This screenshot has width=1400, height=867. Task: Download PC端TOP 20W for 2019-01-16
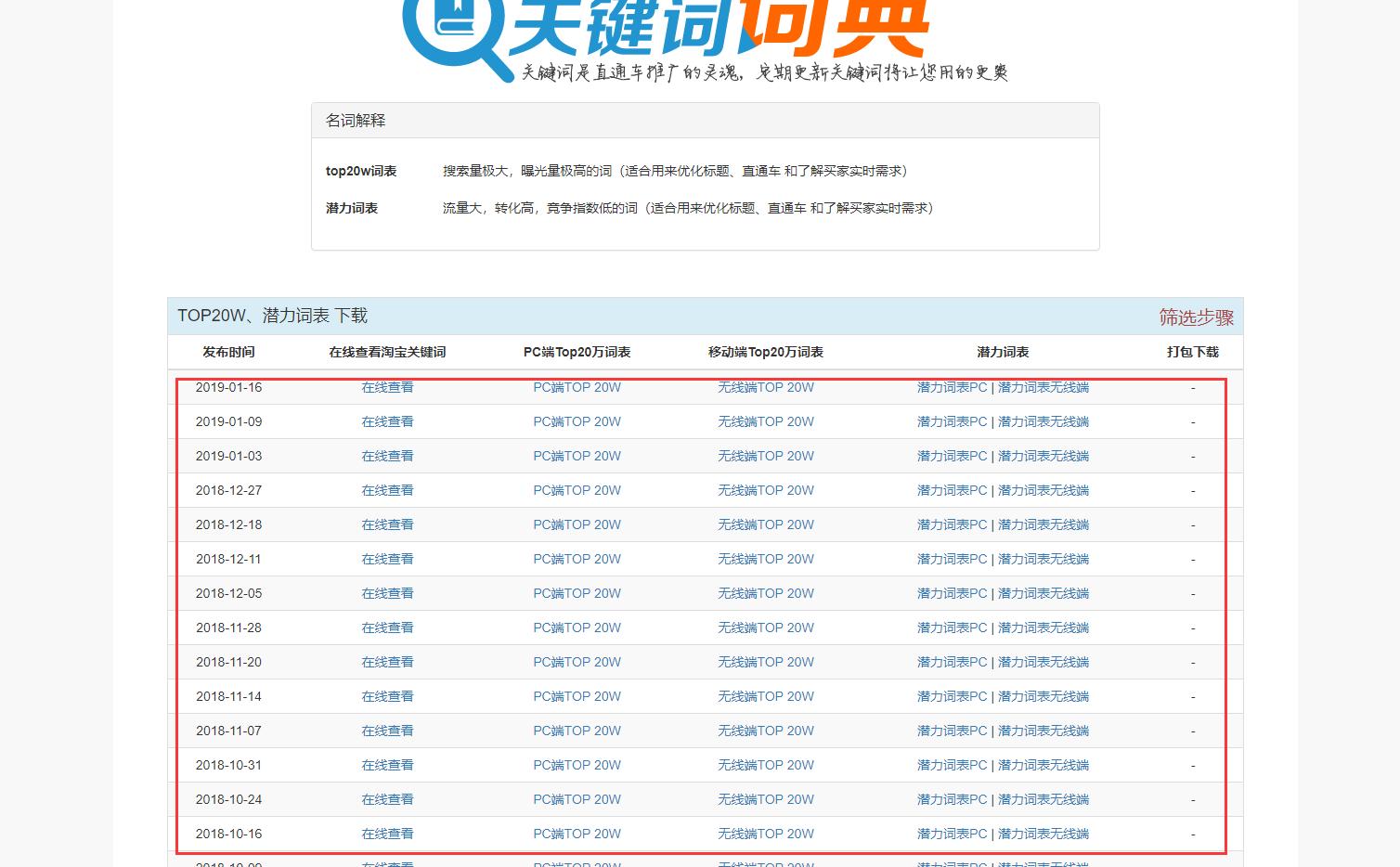pyautogui.click(x=577, y=387)
